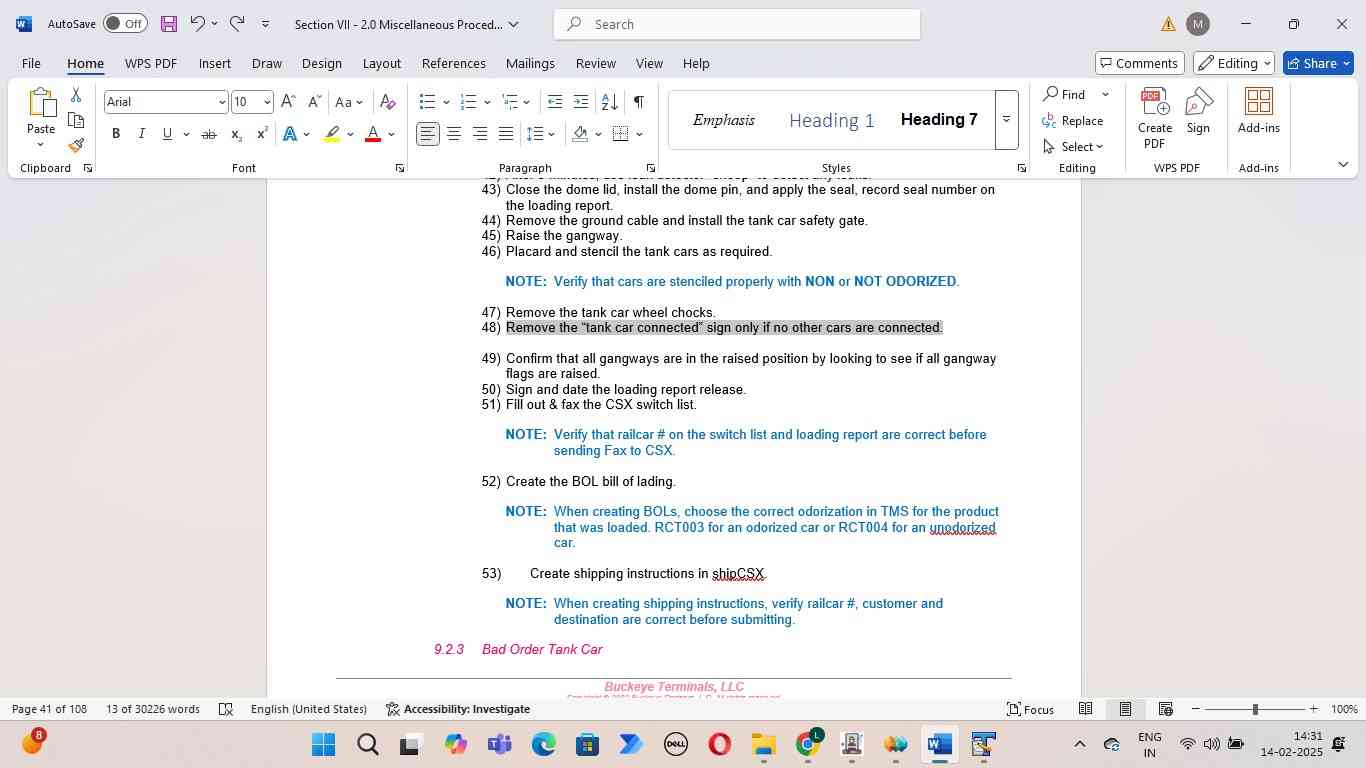1366x768 pixels.
Task: Toggle show paragraph marks
Action: tap(638, 102)
